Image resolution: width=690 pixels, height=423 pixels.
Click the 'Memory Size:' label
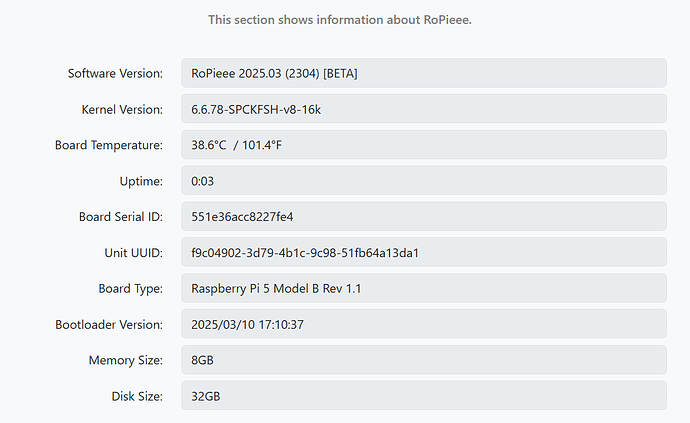125,360
